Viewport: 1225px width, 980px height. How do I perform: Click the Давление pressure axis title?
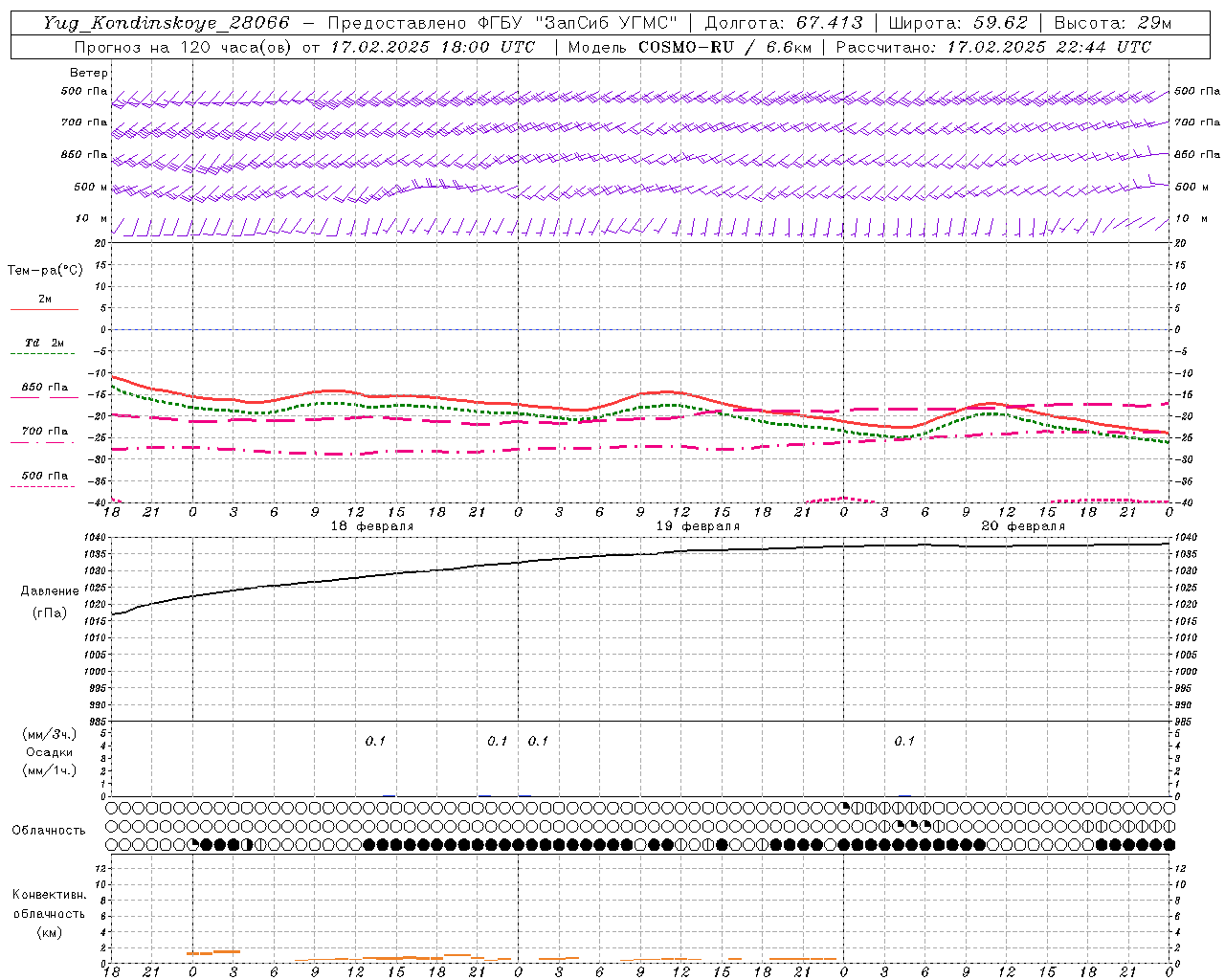point(50,591)
